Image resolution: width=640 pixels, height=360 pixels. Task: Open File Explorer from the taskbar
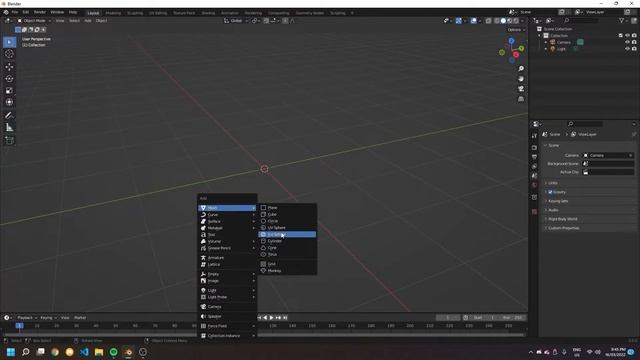click(x=99, y=352)
